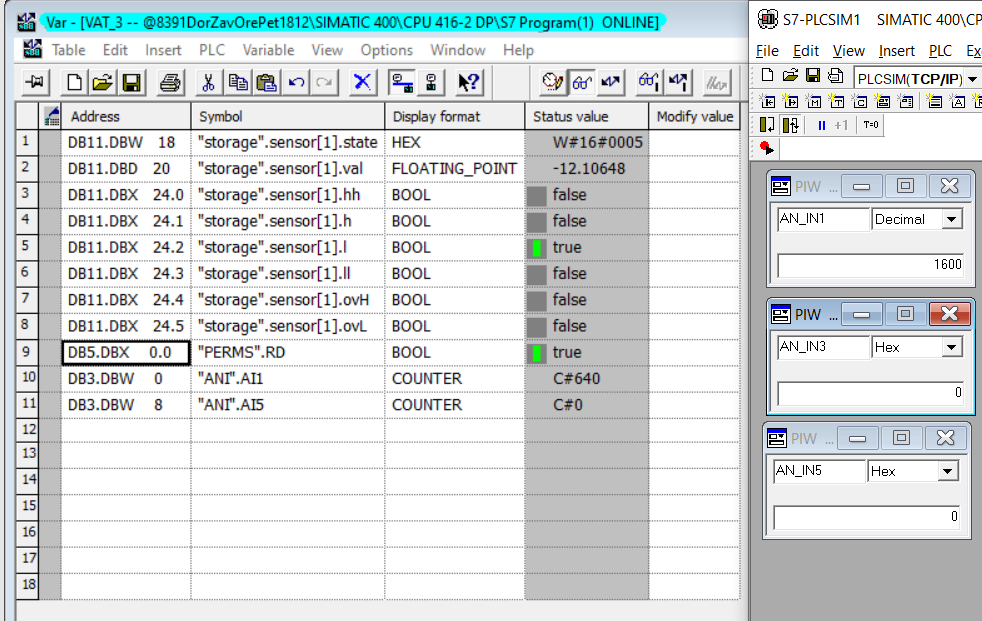
Task: Click the Modify value column header
Action: (x=695, y=116)
